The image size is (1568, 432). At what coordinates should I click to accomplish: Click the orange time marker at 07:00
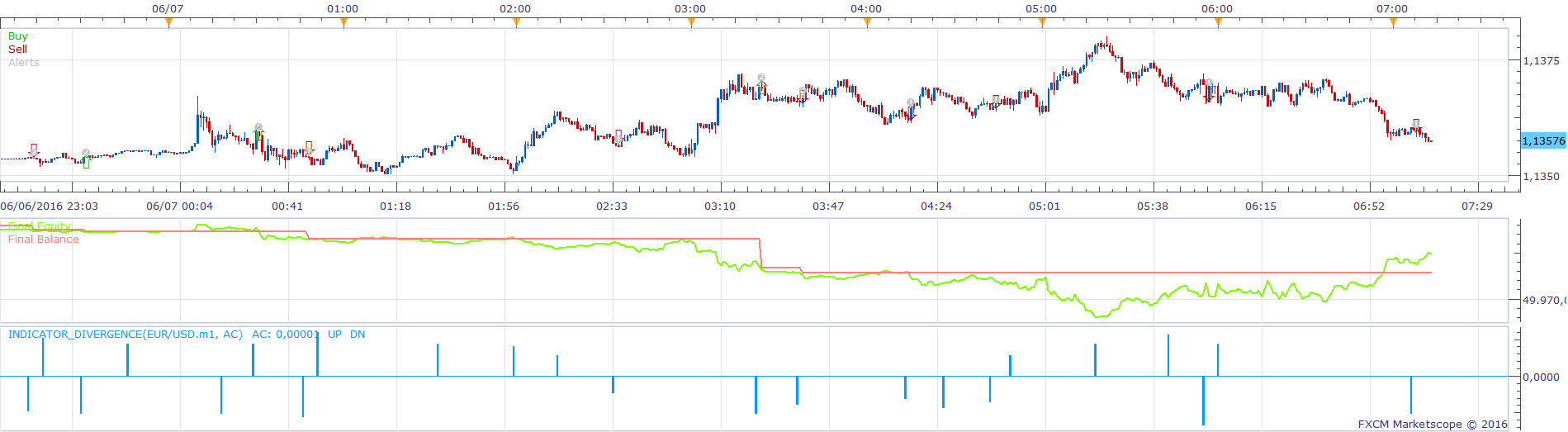(1393, 23)
